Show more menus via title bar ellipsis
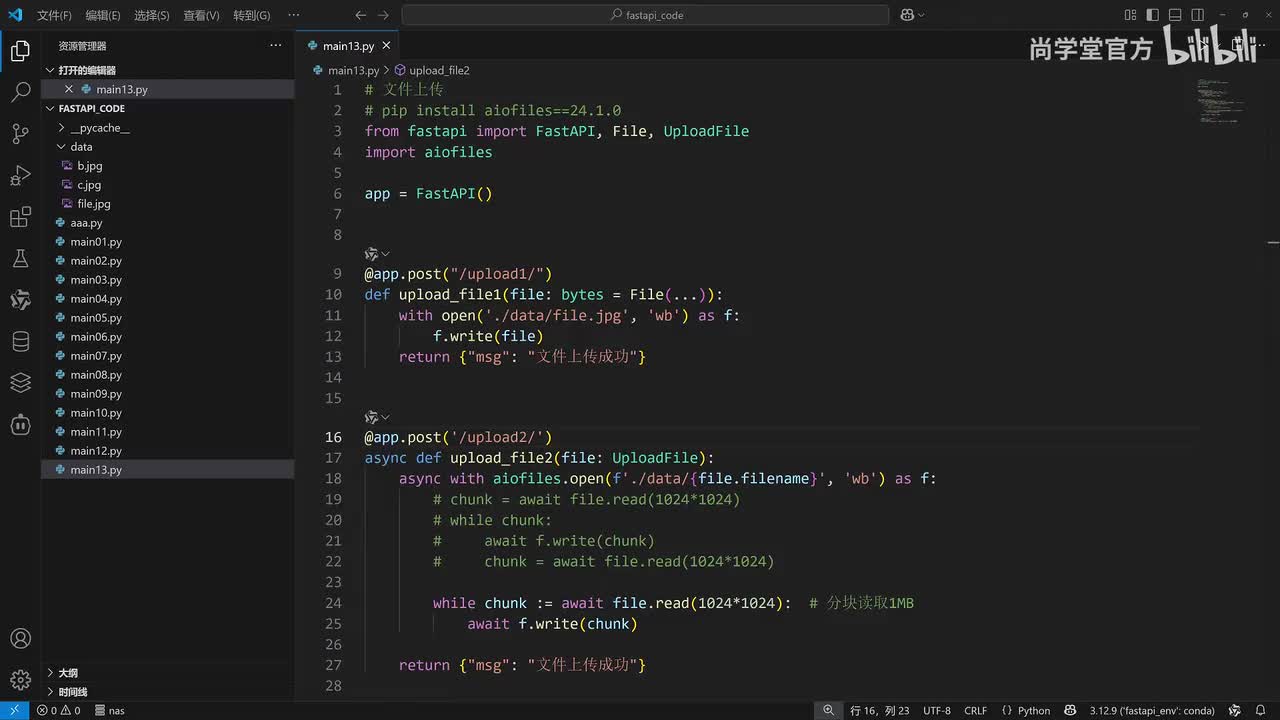Viewport: 1280px width, 720px height. click(293, 15)
